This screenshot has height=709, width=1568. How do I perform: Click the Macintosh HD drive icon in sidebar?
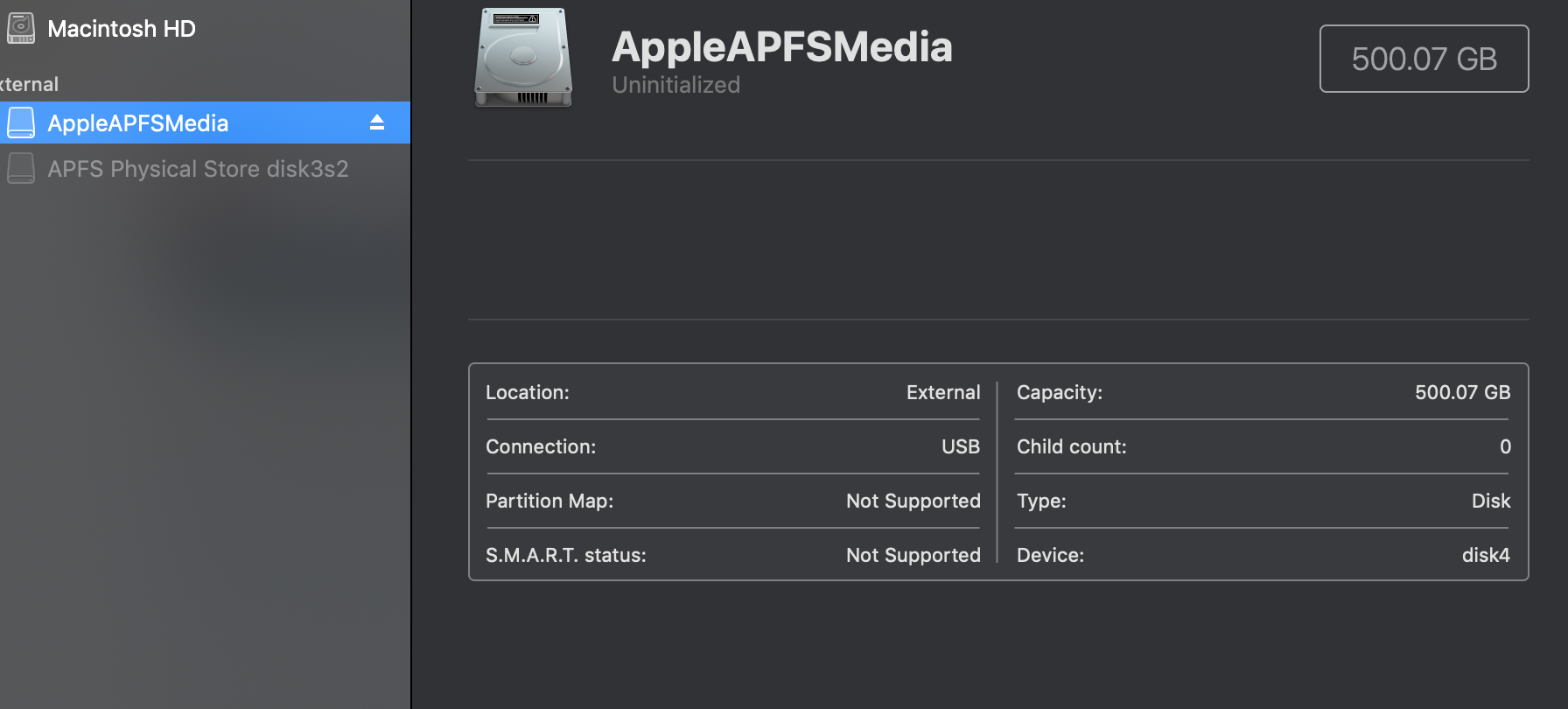(x=21, y=28)
